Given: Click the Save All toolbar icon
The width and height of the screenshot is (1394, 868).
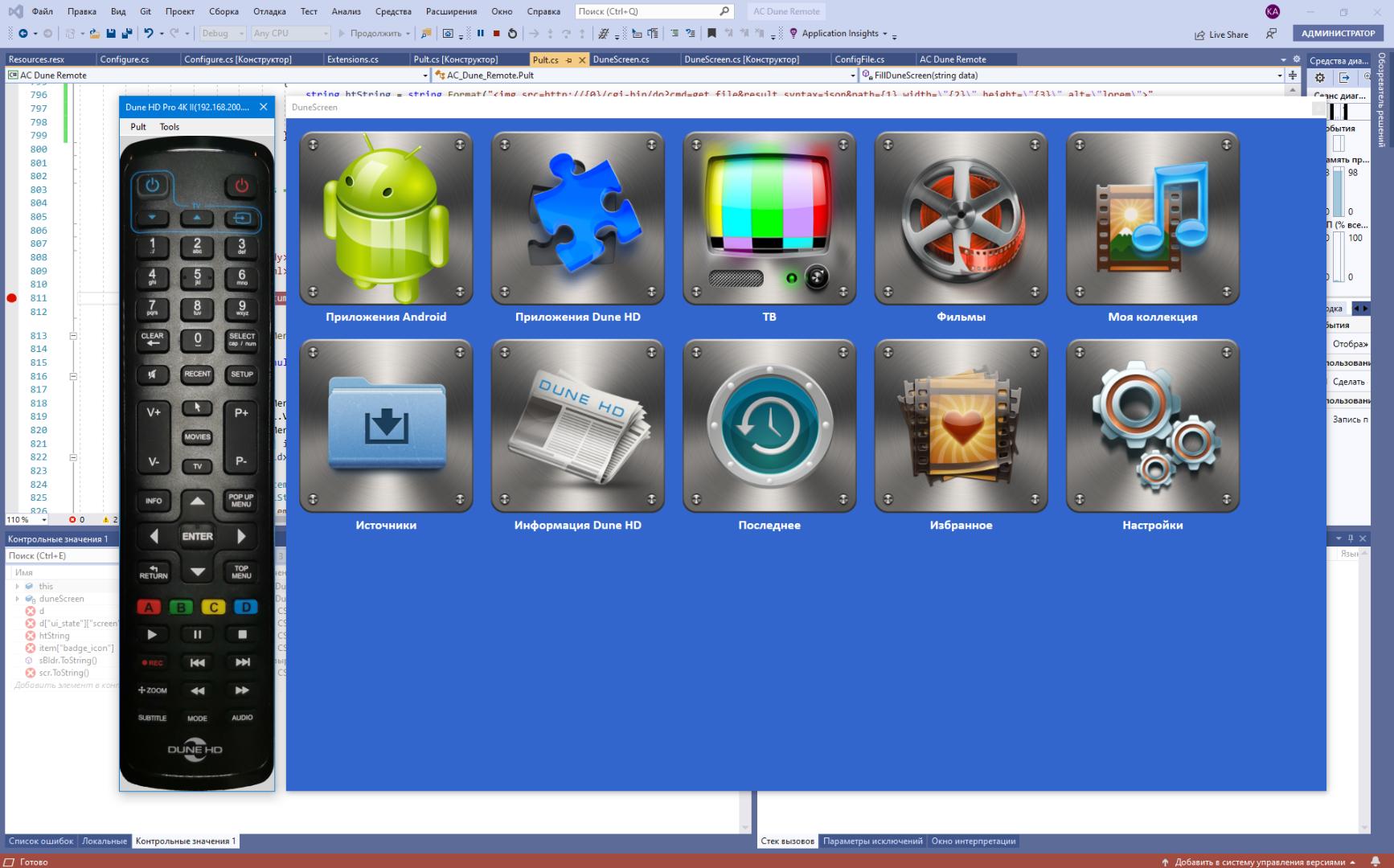Looking at the screenshot, I should (x=127, y=33).
